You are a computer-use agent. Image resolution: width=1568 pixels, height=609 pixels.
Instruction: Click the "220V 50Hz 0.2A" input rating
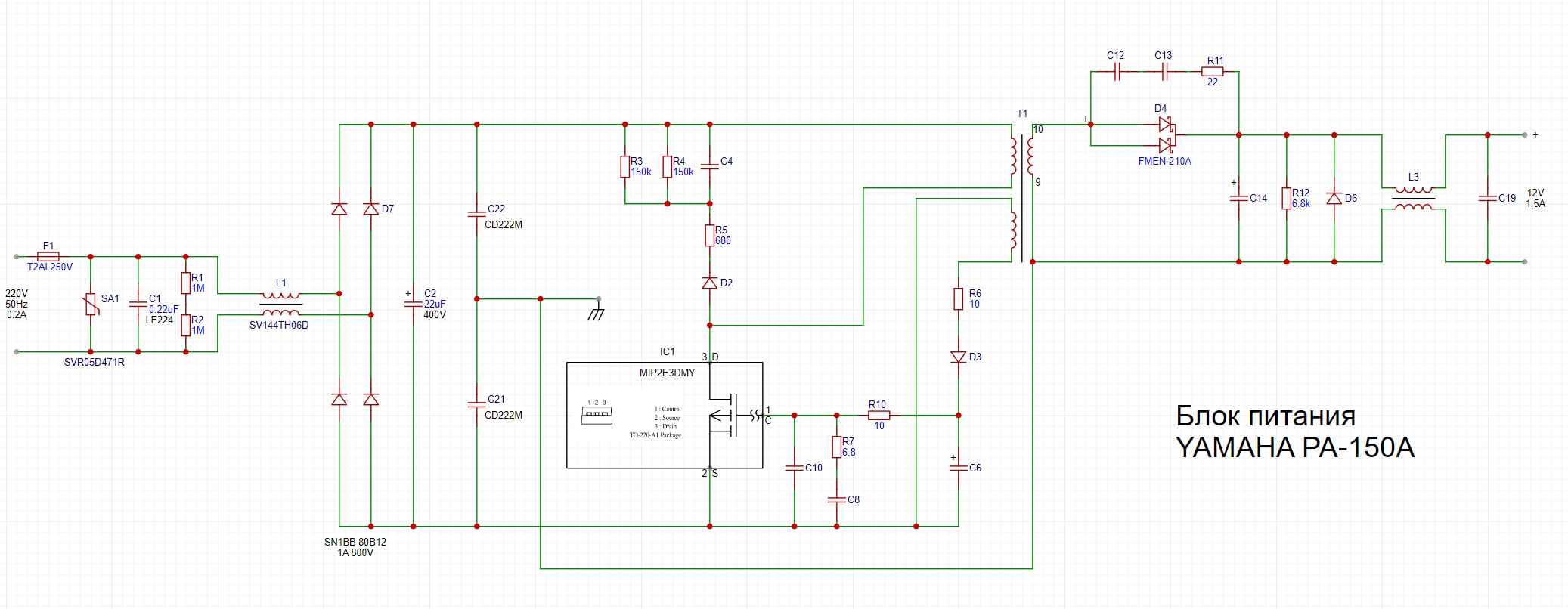(17, 304)
